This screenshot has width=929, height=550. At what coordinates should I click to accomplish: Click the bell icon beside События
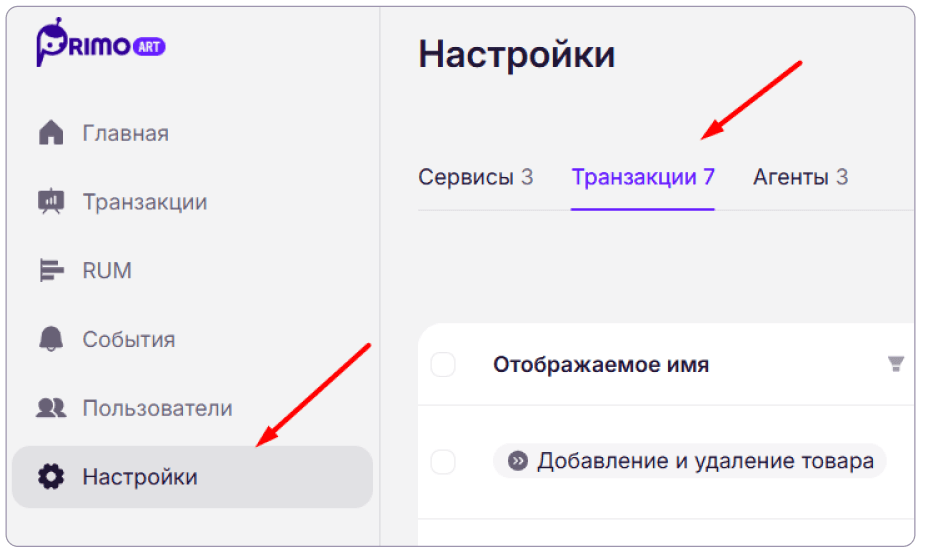[51, 339]
